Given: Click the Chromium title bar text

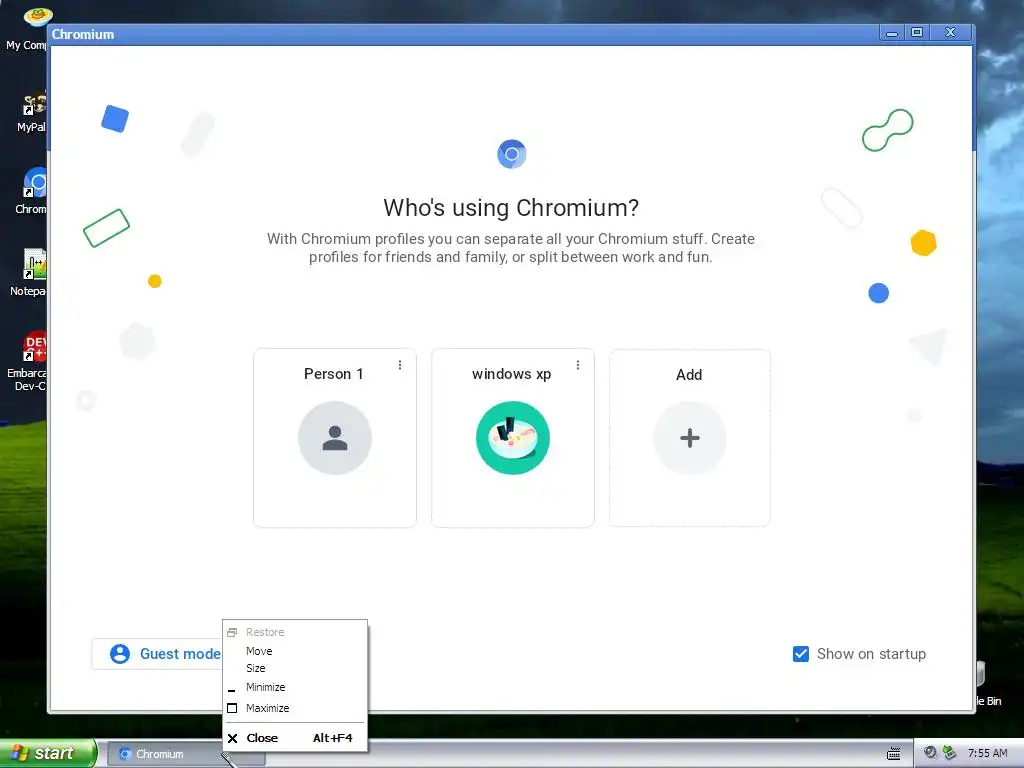Looking at the screenshot, I should pyautogui.click(x=83, y=35).
